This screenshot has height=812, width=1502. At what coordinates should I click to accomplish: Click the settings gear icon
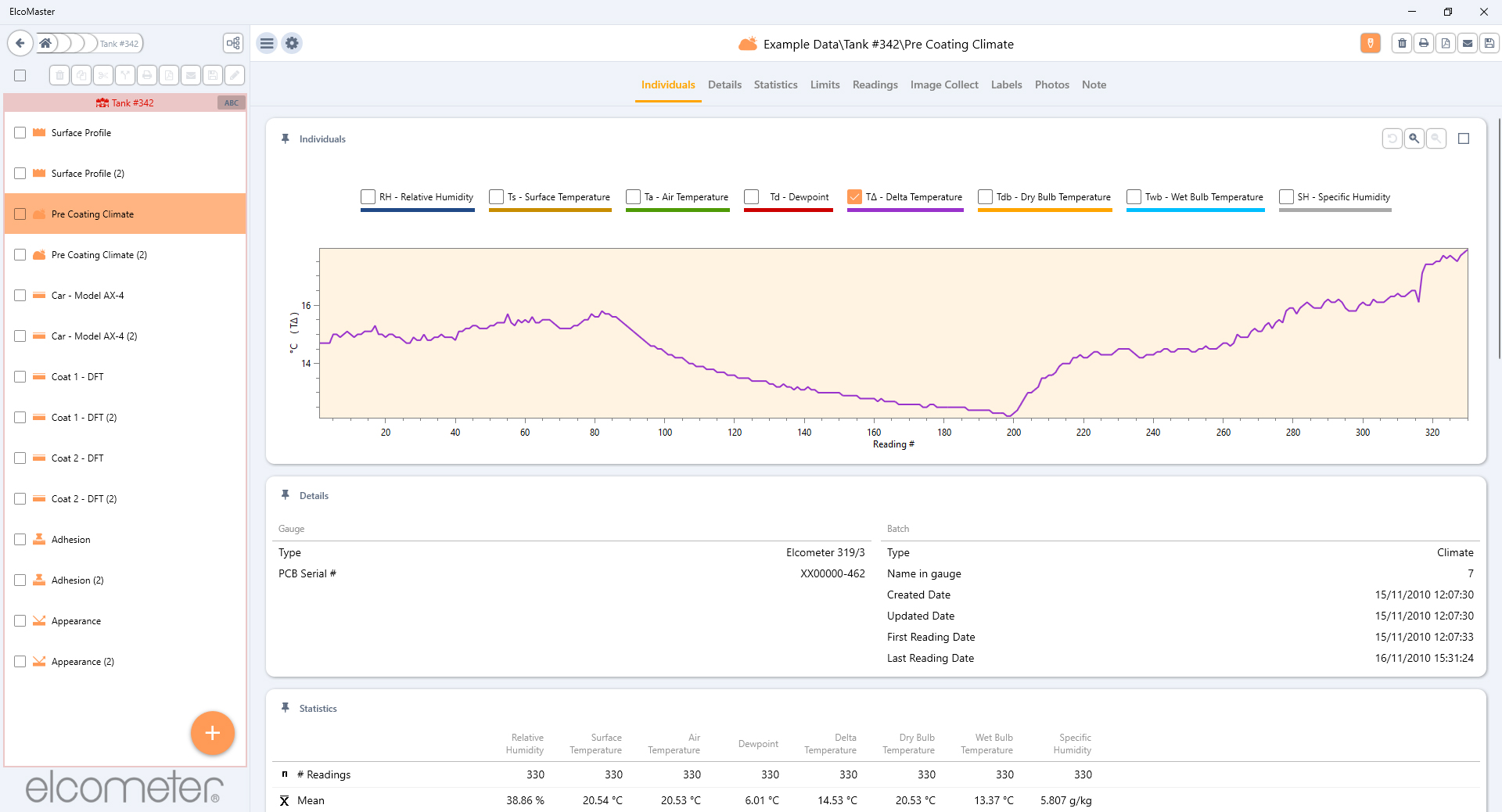click(x=292, y=44)
